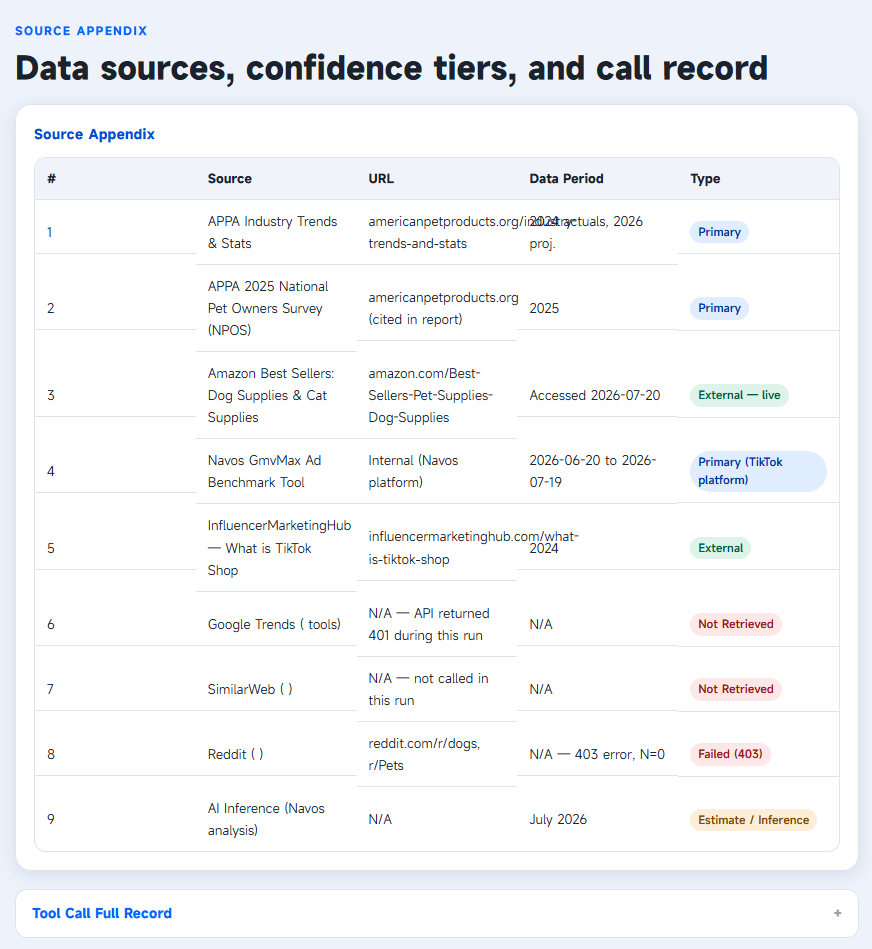Click the Not Retrieved badge for Google Trends

point(736,624)
